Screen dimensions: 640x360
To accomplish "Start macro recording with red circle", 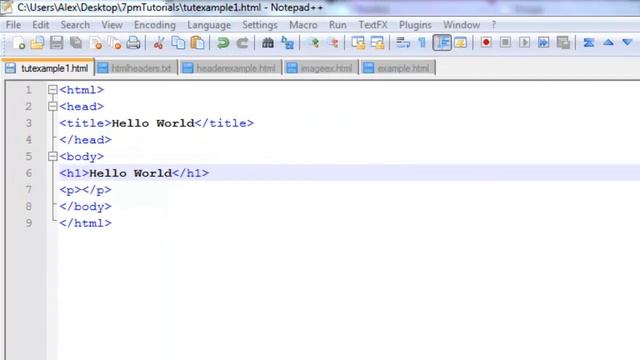I will (x=486, y=42).
